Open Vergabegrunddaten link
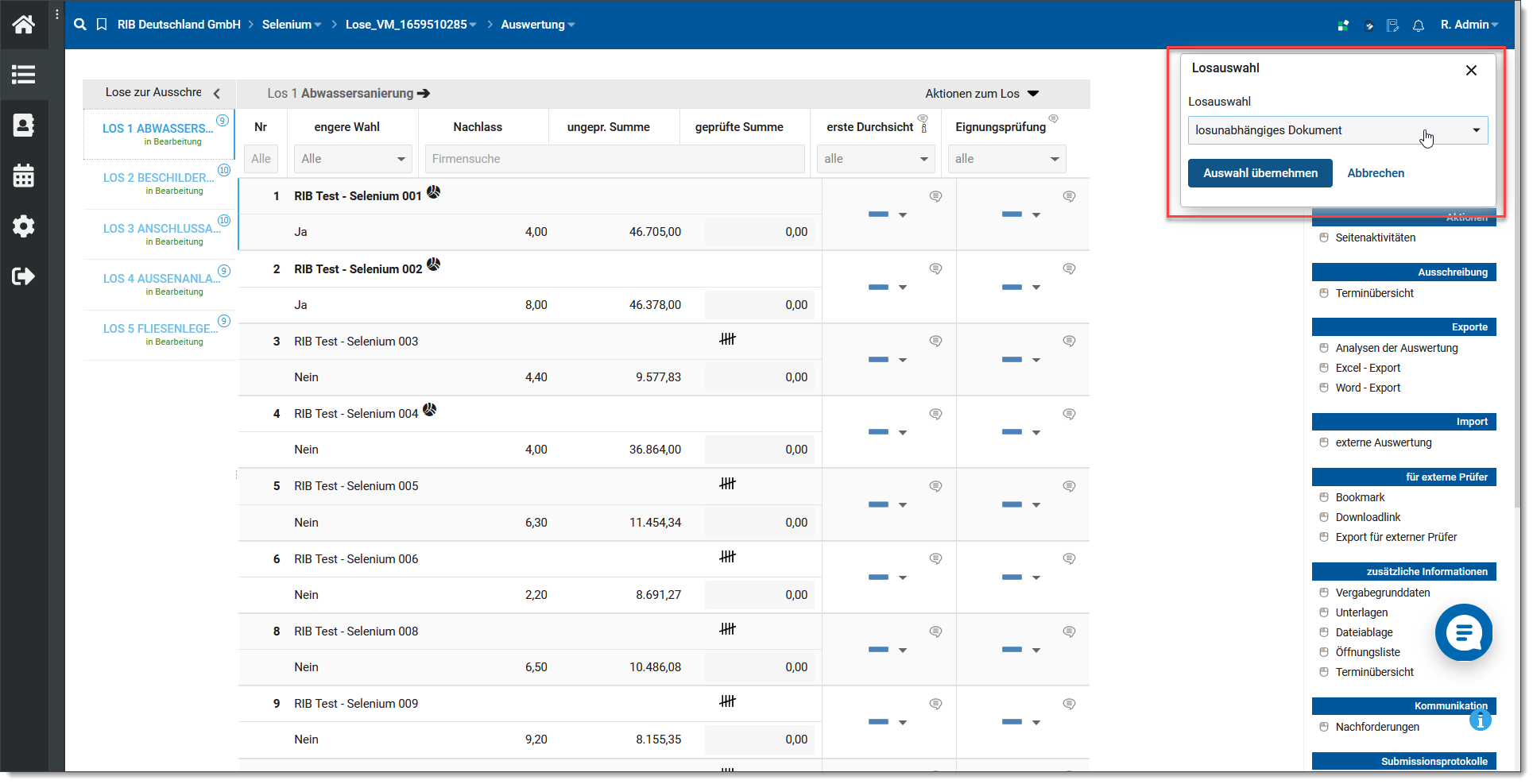The width and height of the screenshot is (1533, 784). point(1383,593)
